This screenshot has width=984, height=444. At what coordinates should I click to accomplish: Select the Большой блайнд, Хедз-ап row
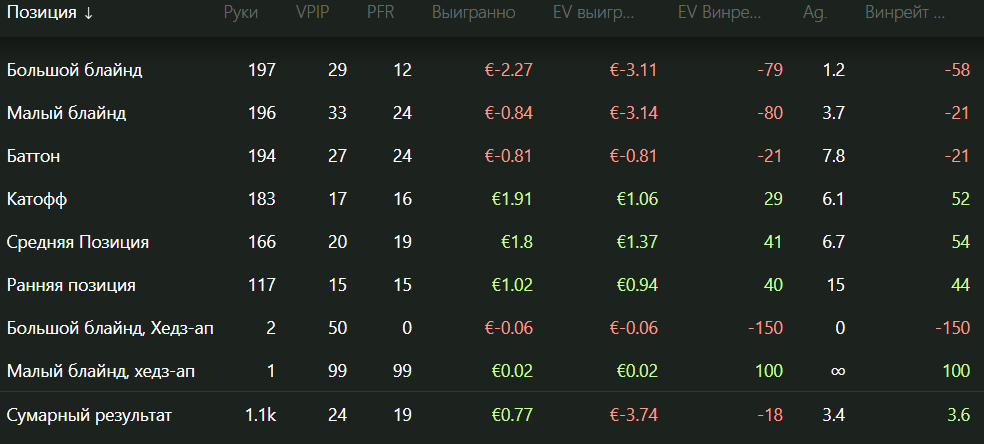point(492,328)
